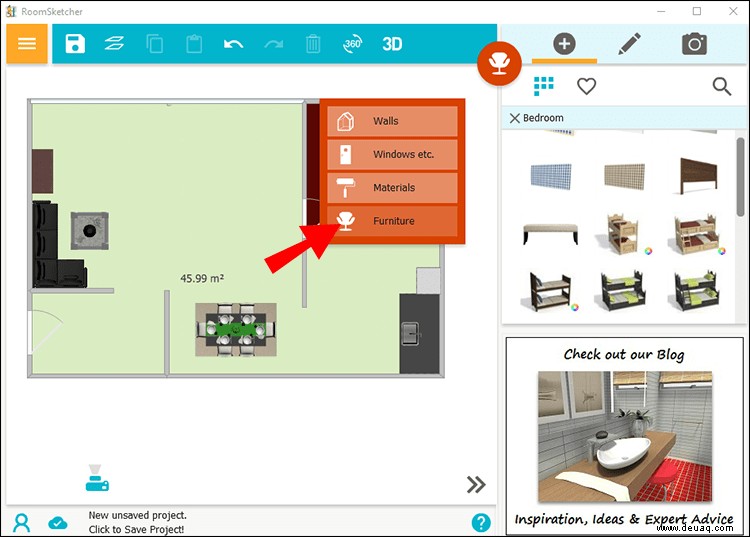
Task: Pick the upholstered bench thumbnail
Action: coord(551,233)
